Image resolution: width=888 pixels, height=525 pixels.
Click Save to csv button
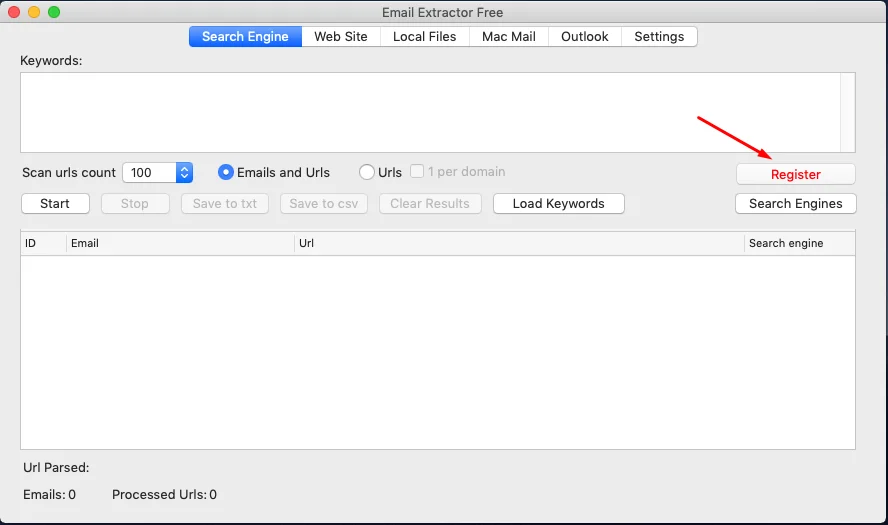coord(324,204)
